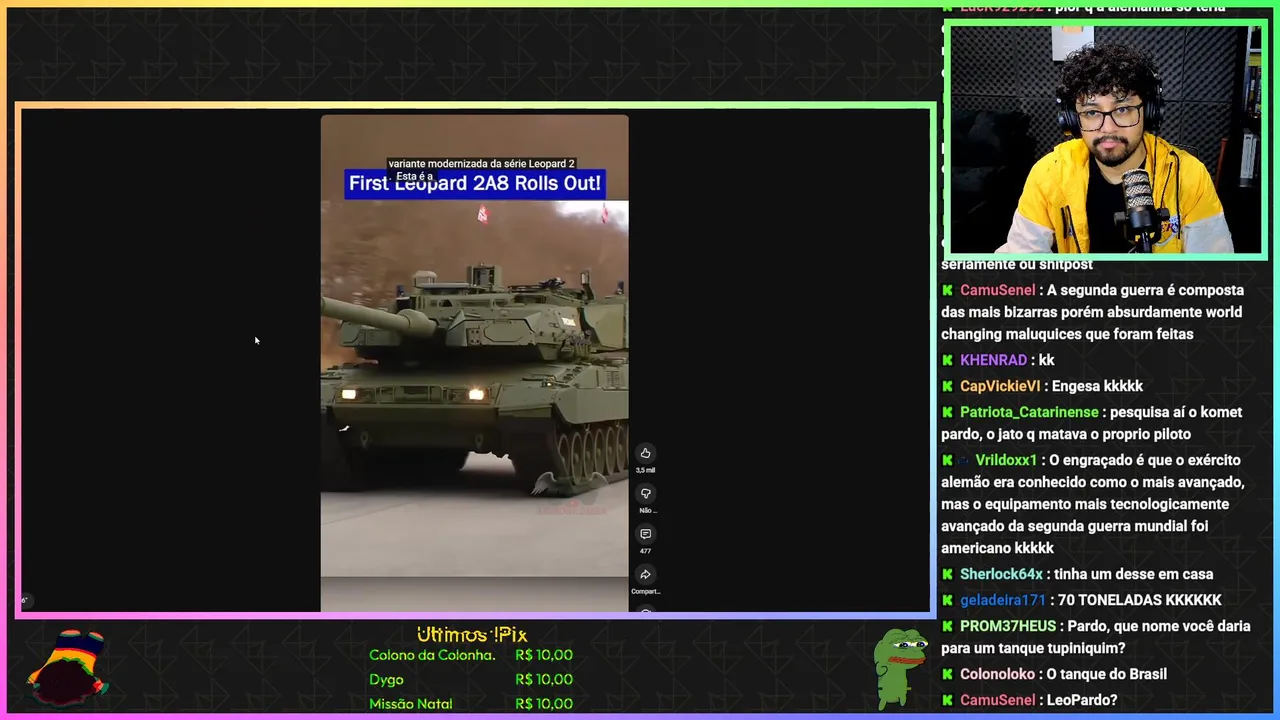Open chat user Vrildoxx1's profile
This screenshot has height=720, width=1280.
[1005, 460]
